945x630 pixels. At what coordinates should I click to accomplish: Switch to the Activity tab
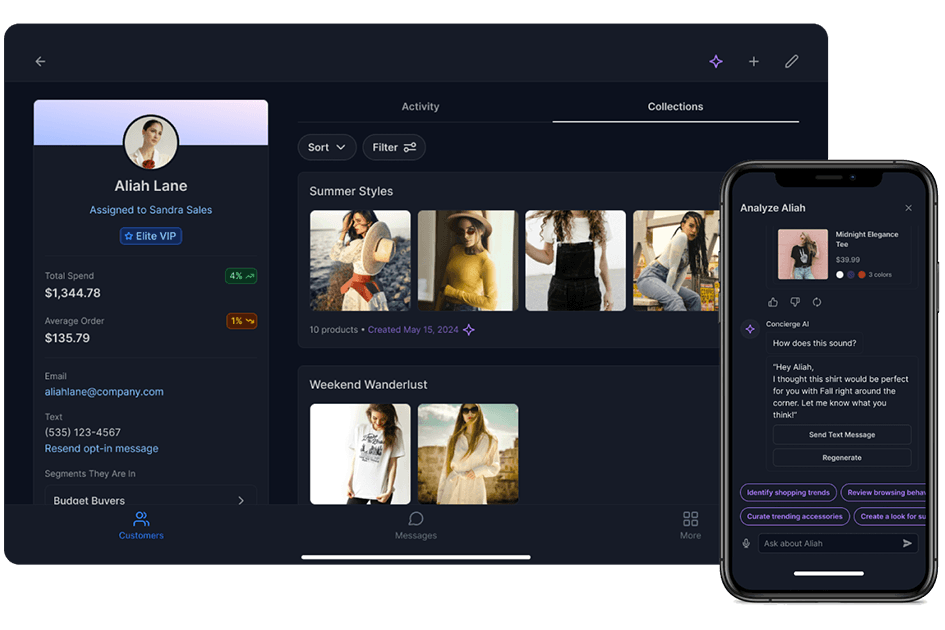420,107
